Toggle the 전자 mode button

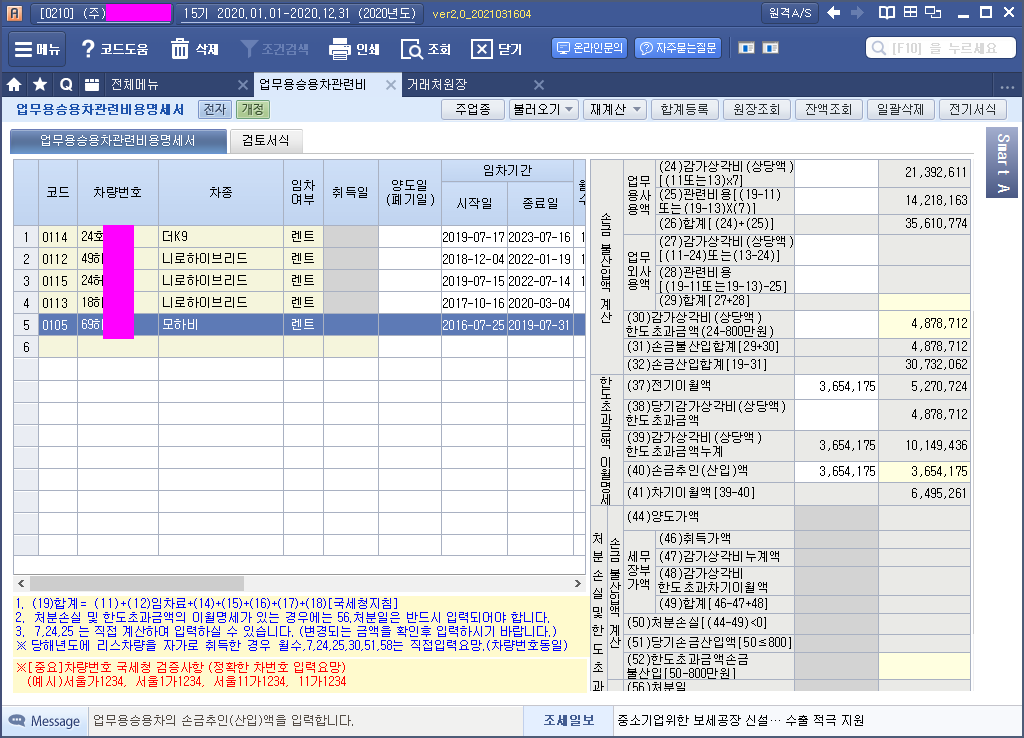click(x=214, y=110)
